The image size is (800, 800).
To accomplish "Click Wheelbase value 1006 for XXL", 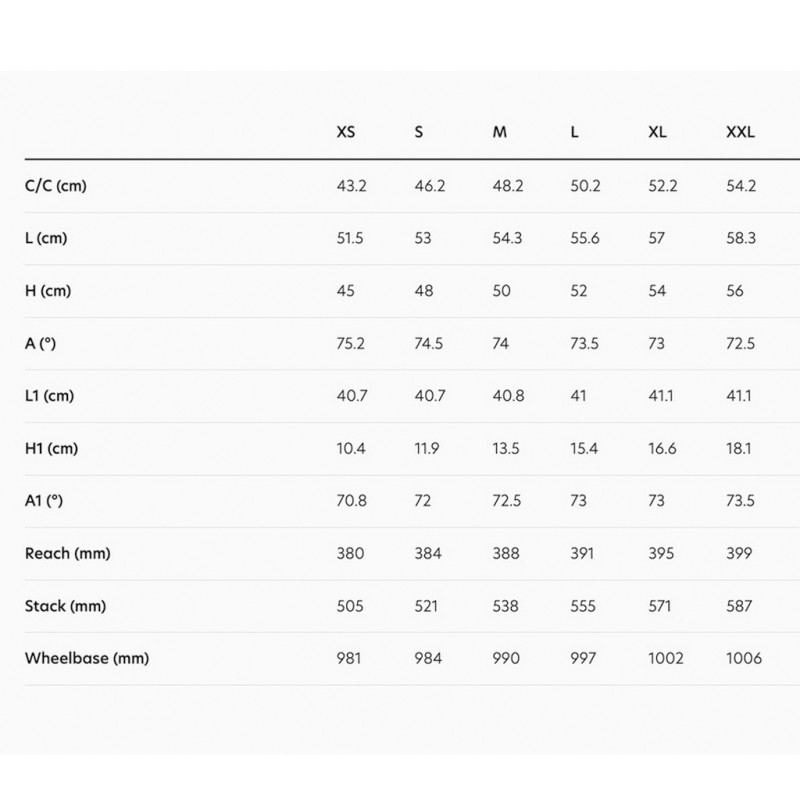I will 743,658.
